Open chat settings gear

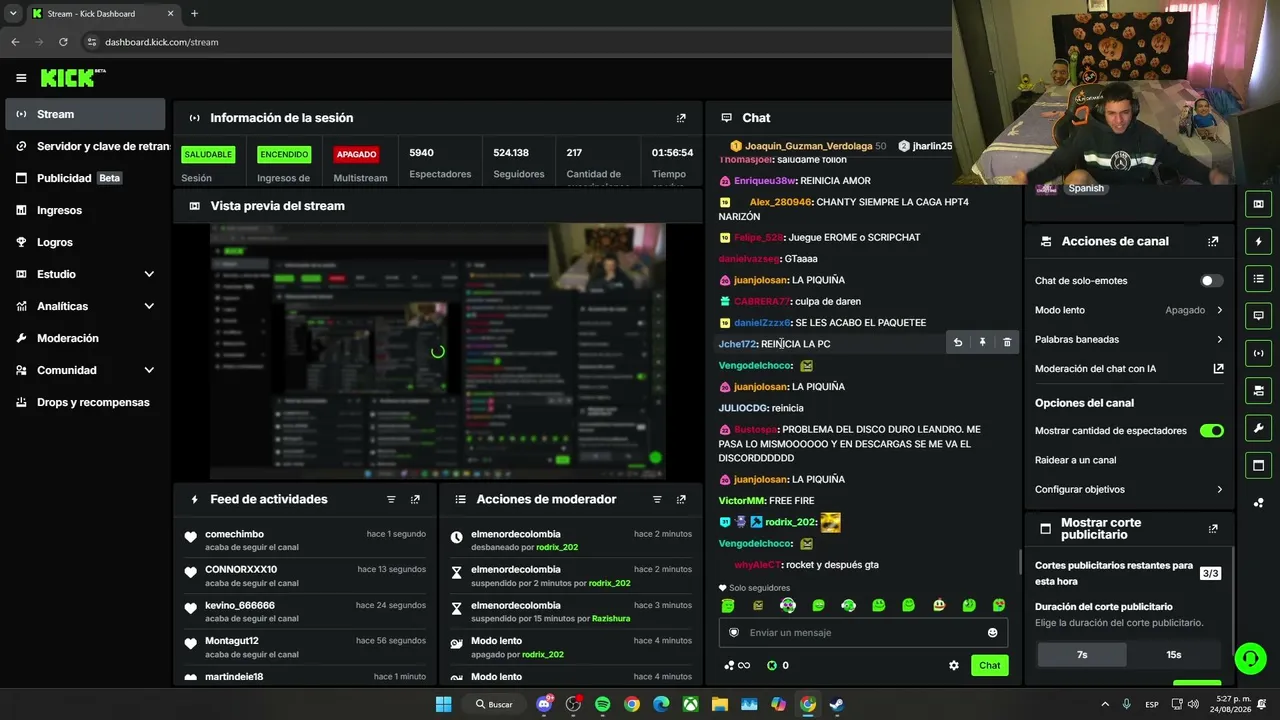point(954,666)
